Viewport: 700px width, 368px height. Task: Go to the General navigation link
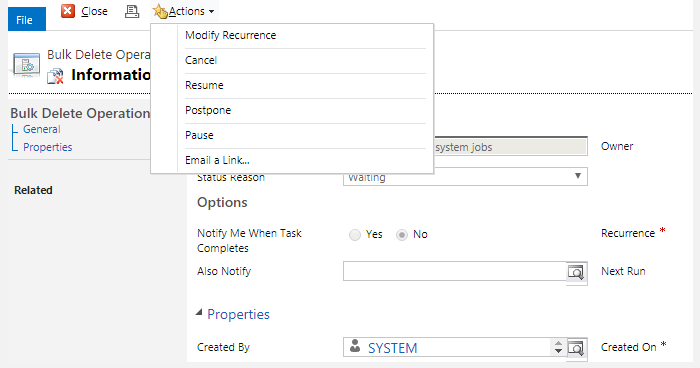pos(42,130)
